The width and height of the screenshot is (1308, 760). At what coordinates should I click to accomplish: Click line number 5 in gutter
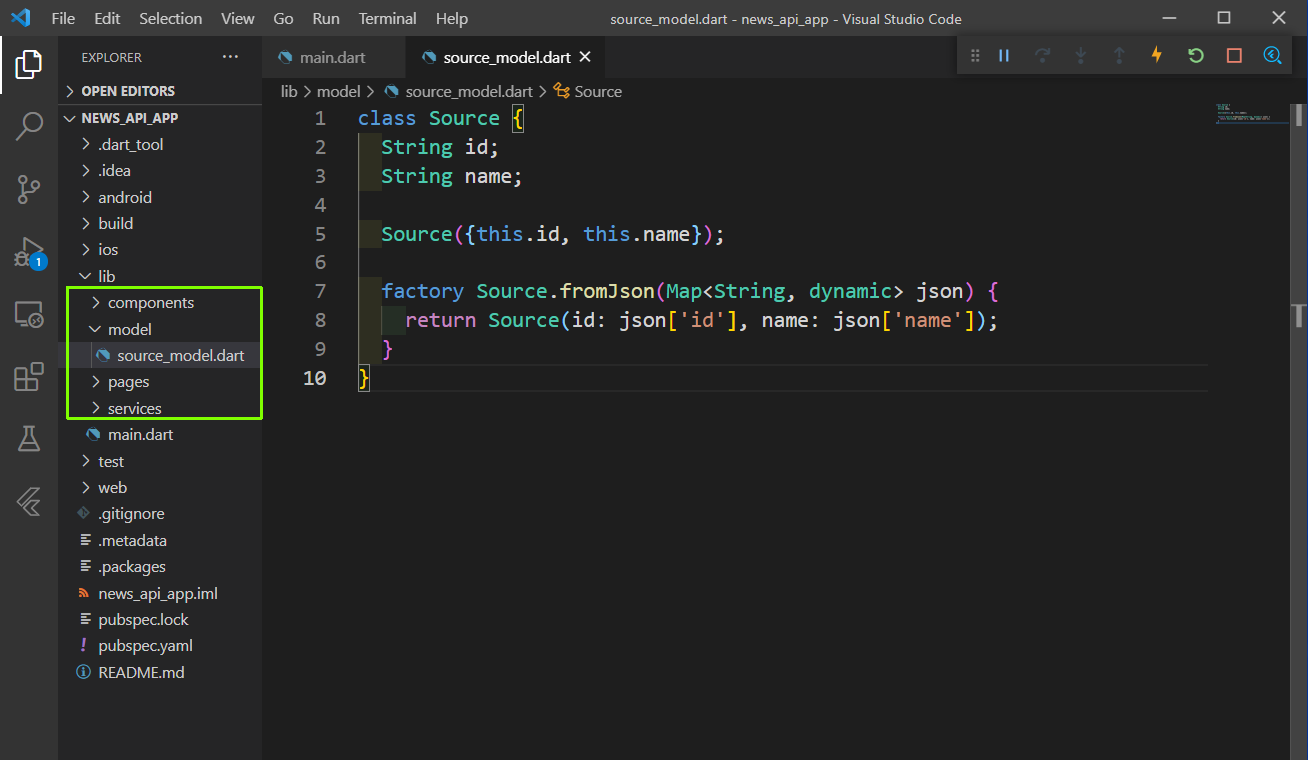pos(319,234)
